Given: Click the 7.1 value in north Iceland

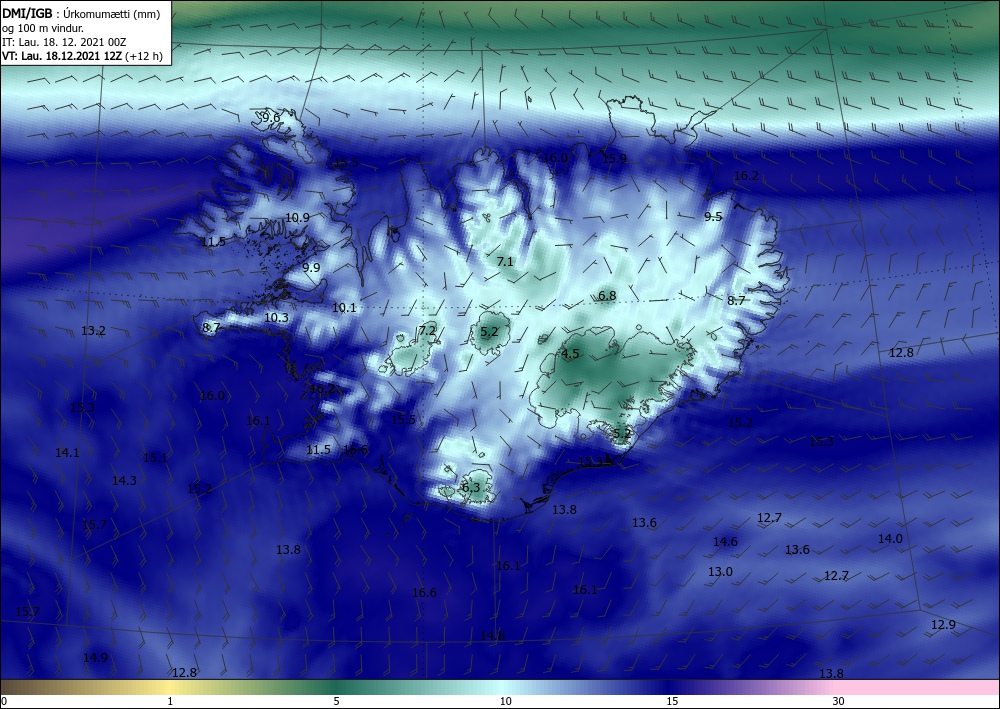Looking at the screenshot, I should click(505, 261).
